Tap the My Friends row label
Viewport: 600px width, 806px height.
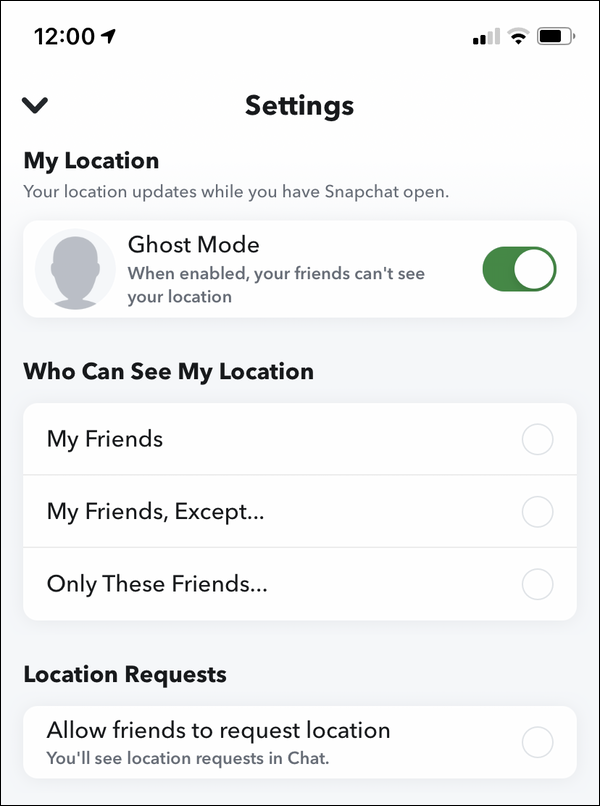click(105, 440)
